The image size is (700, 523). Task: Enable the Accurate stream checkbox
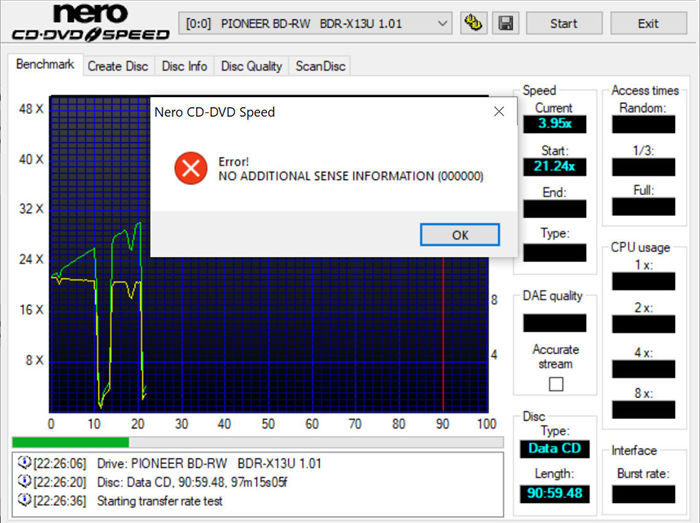click(555, 384)
